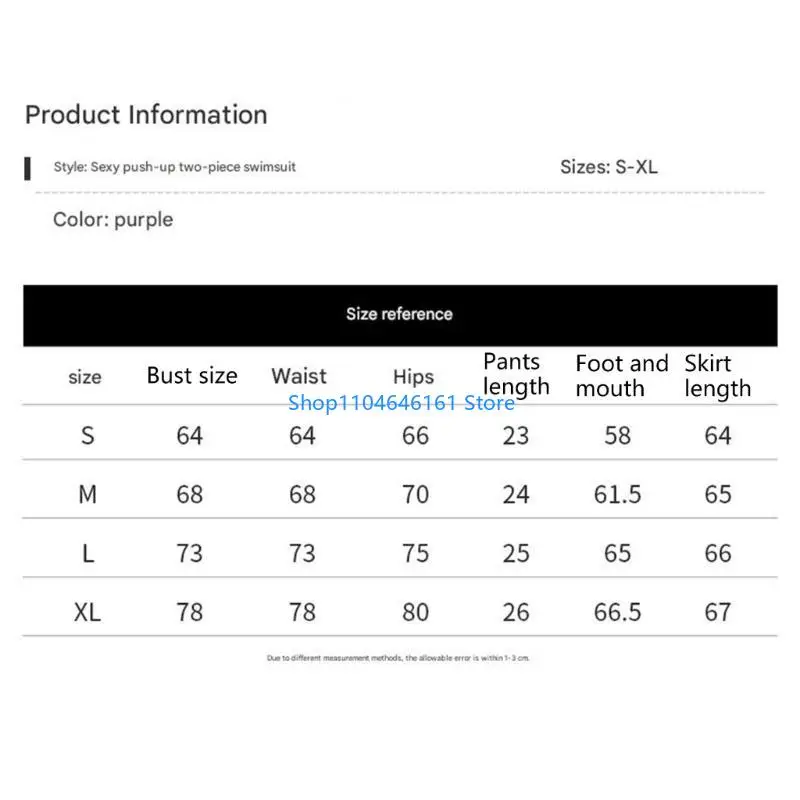Click the Pants length column header
Screen dimensions: 800x800
click(x=516, y=374)
